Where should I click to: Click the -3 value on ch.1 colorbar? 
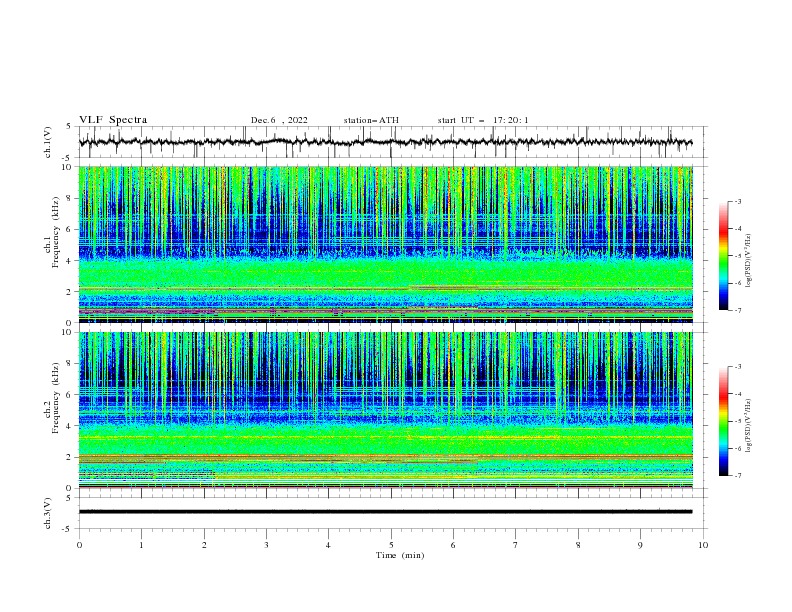(737, 201)
